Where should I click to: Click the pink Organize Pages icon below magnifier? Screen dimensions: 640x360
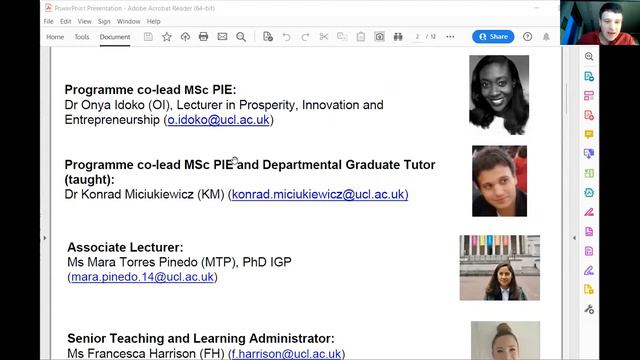[589, 96]
